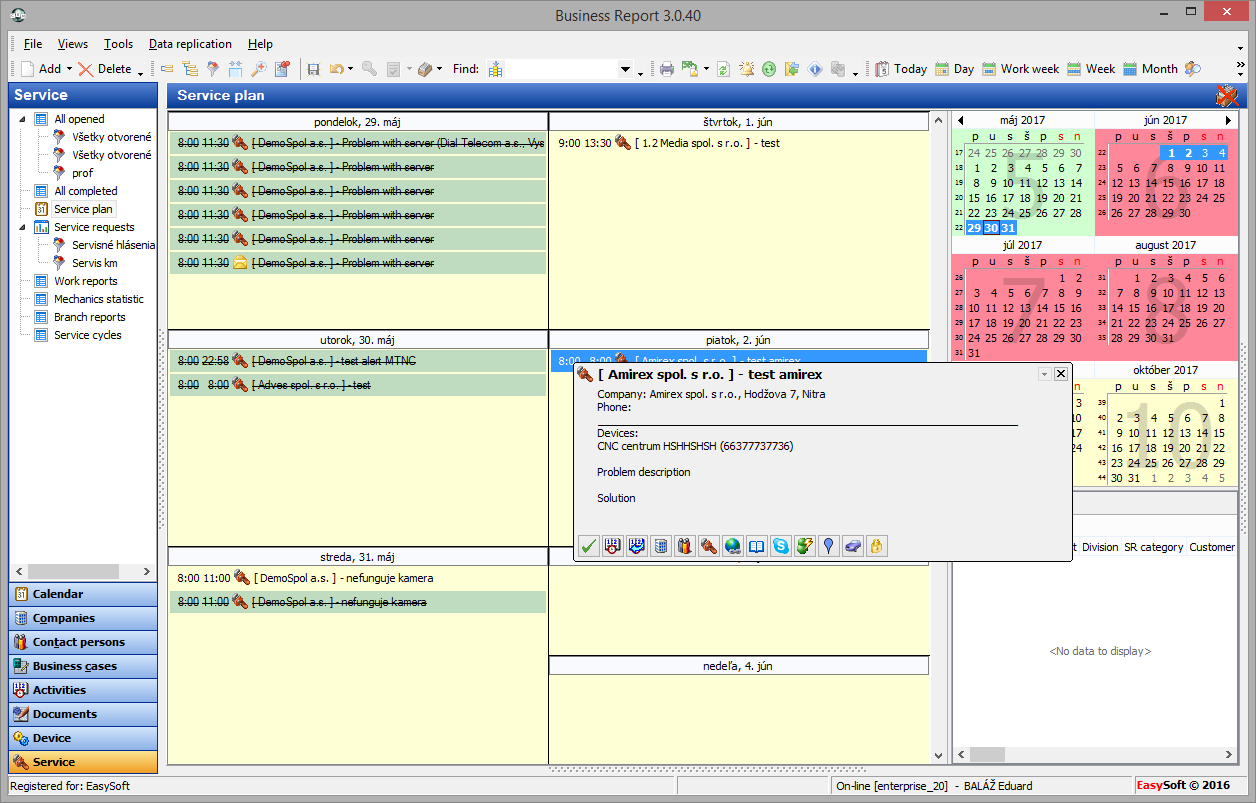Click the green checkmark icon in popup
The image size is (1256, 803).
point(589,546)
